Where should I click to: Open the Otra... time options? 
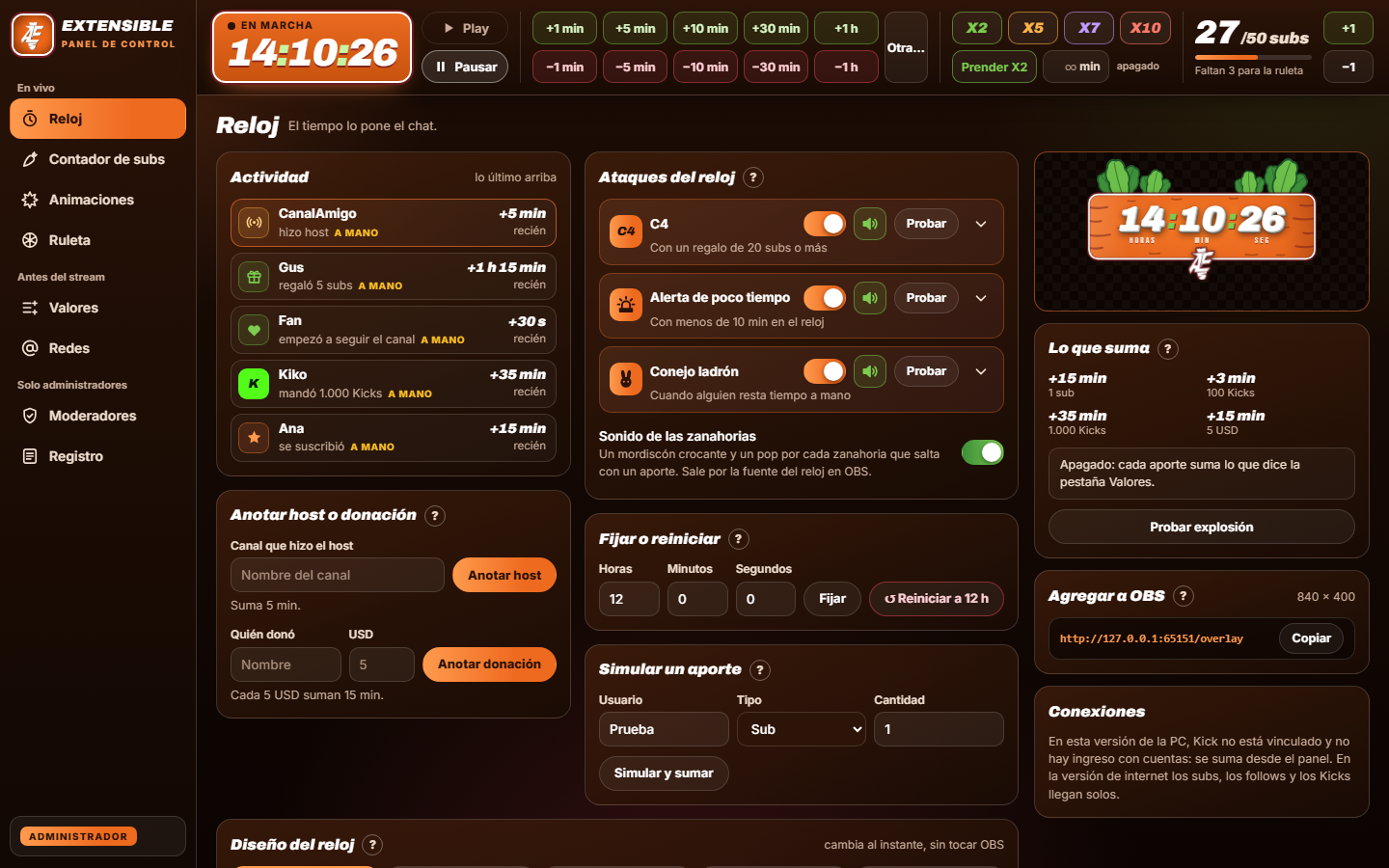point(906,47)
